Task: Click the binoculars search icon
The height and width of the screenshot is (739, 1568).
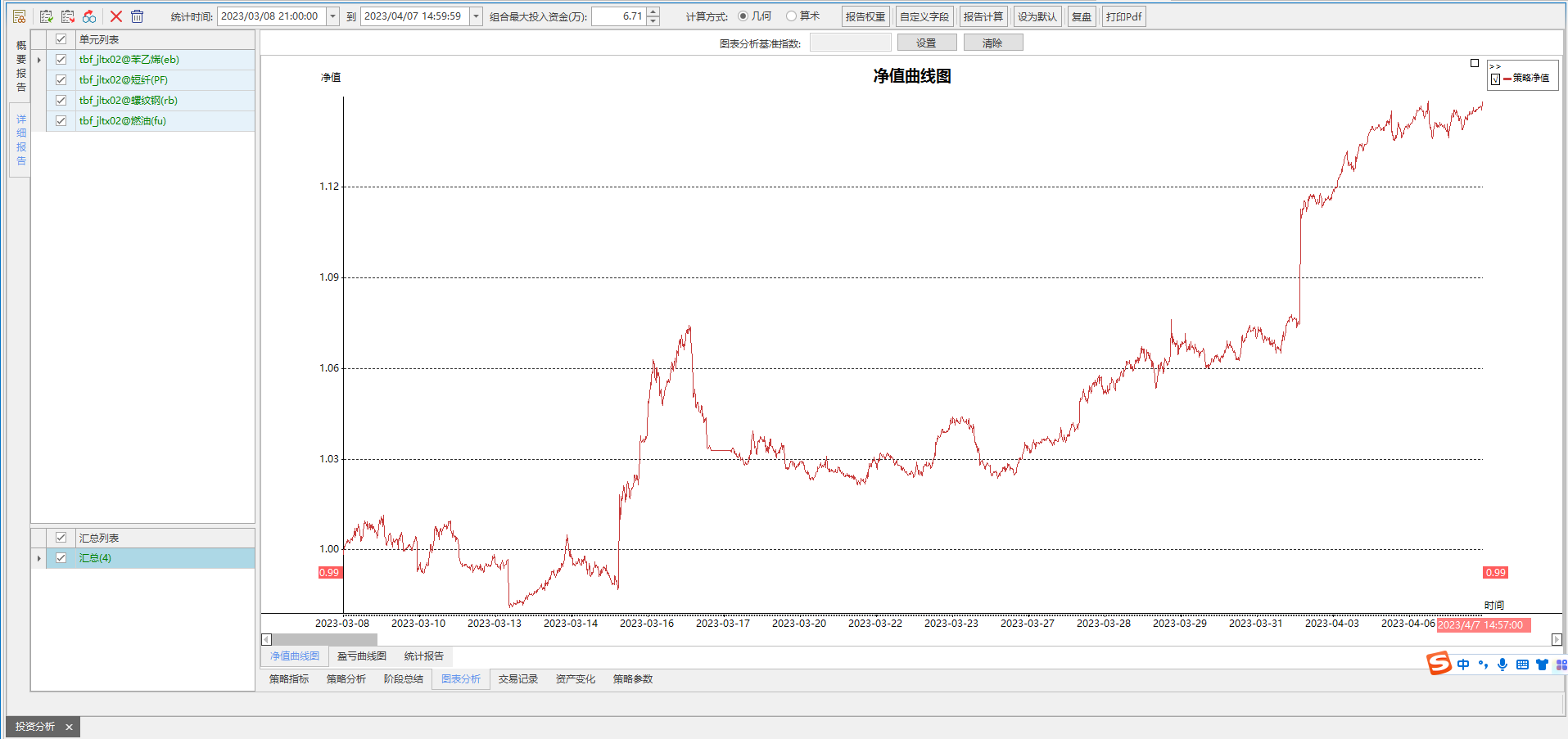Action: (x=89, y=16)
